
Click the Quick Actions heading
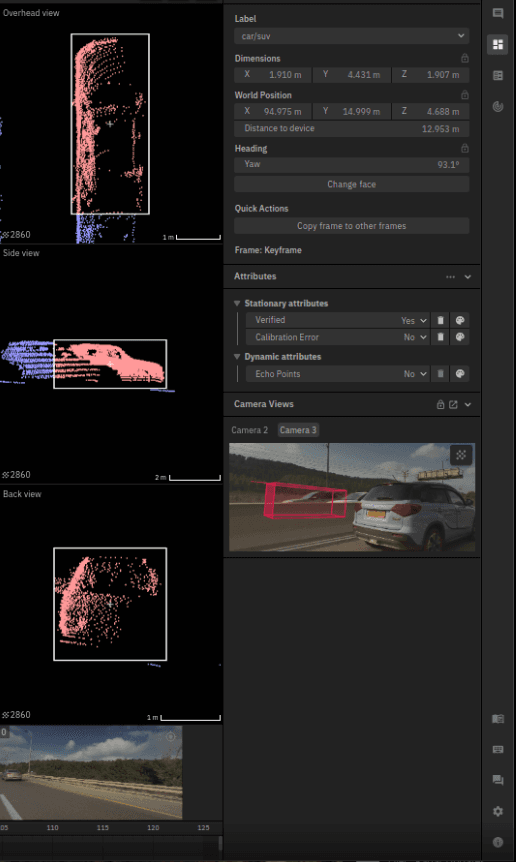(x=262, y=209)
